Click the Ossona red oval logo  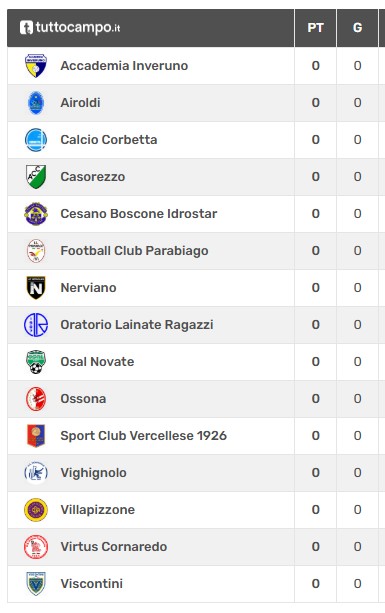pos(36,399)
